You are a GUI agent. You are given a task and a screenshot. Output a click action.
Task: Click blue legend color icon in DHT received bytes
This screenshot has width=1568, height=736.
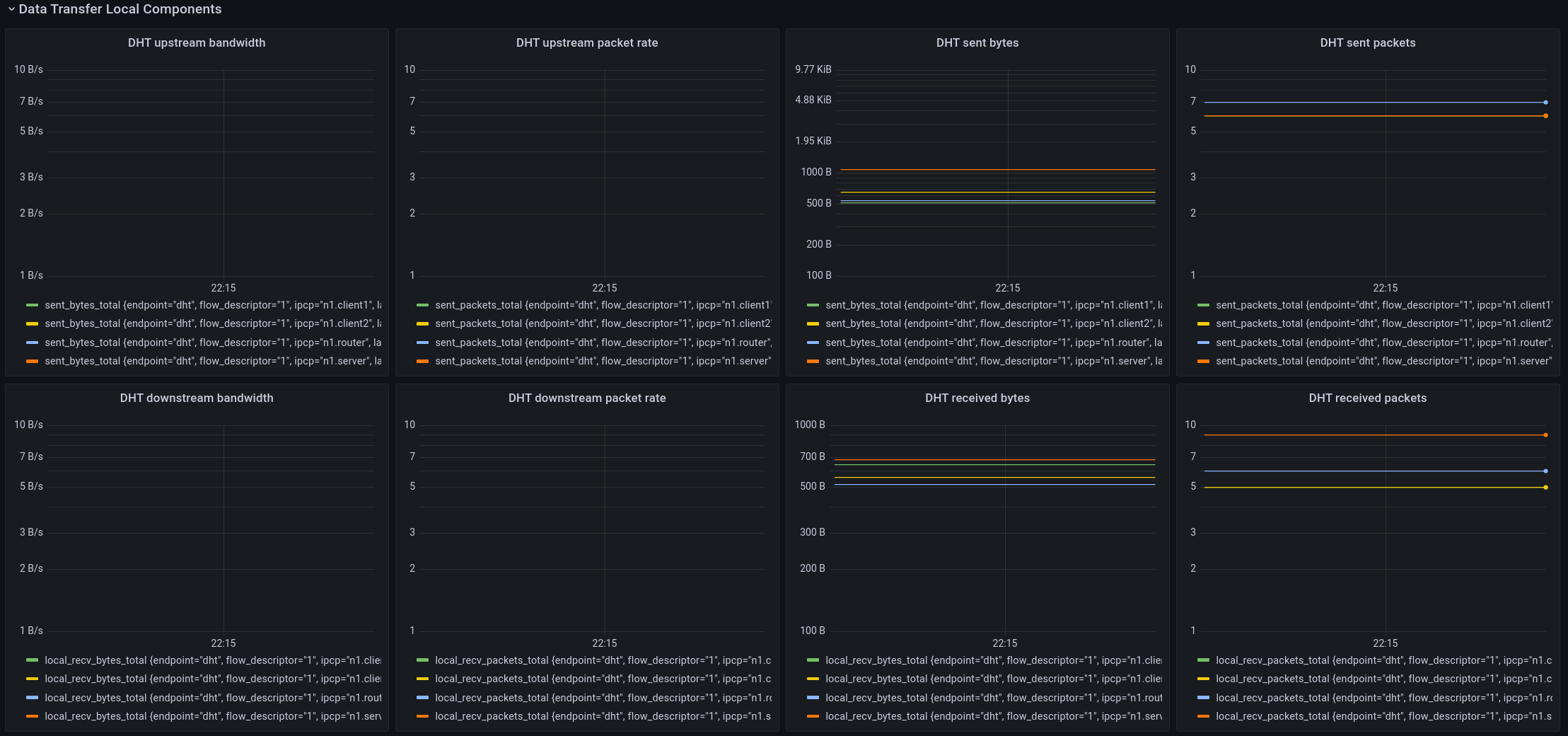point(813,698)
